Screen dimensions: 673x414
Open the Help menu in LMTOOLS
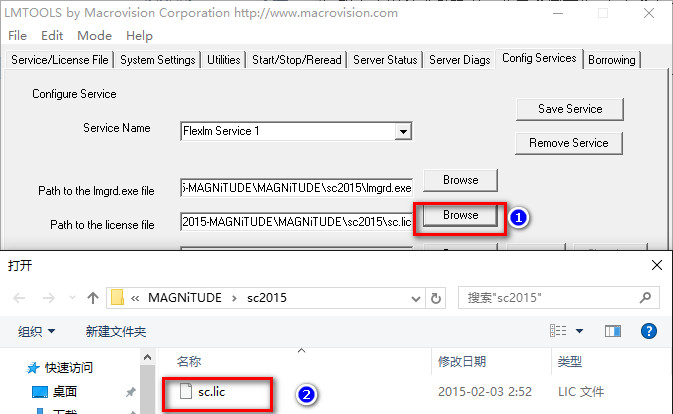click(139, 36)
